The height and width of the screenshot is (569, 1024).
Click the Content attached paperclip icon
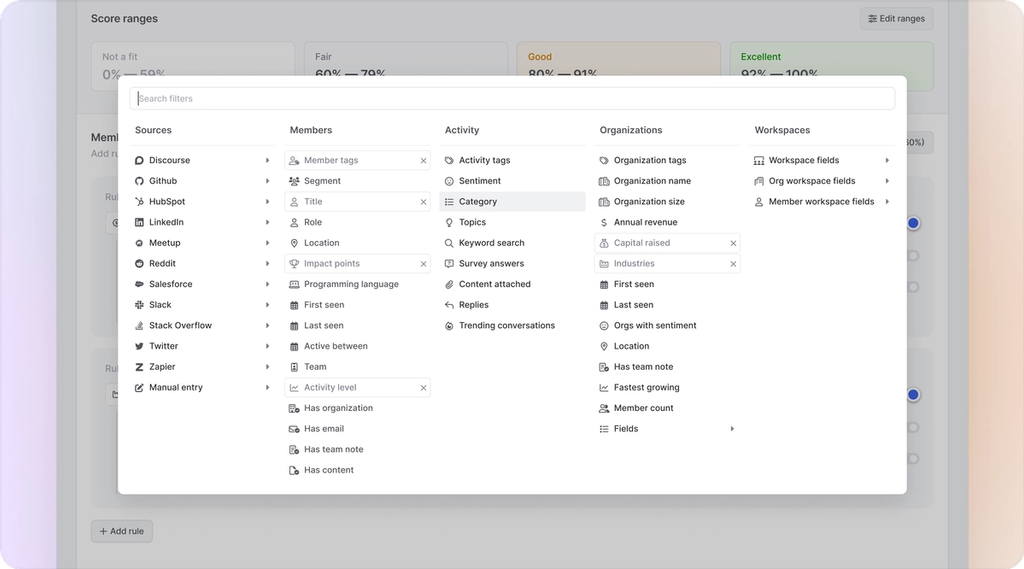pos(449,284)
